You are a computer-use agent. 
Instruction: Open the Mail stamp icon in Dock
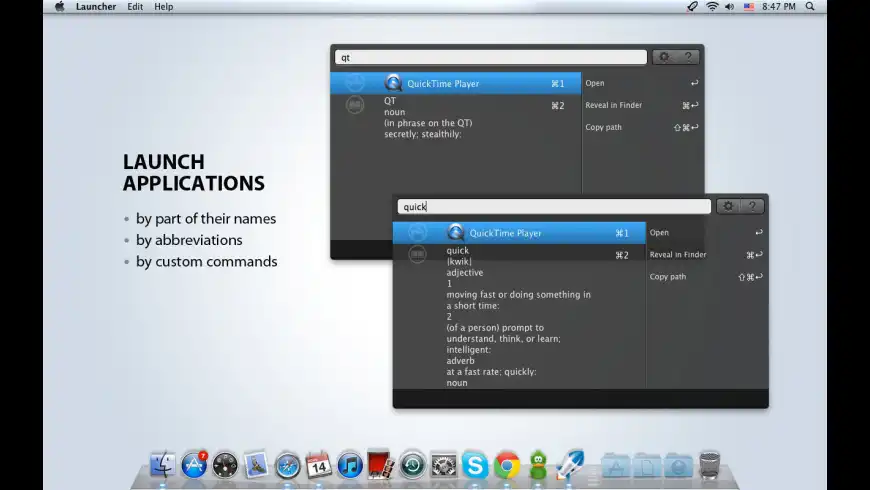pos(256,465)
